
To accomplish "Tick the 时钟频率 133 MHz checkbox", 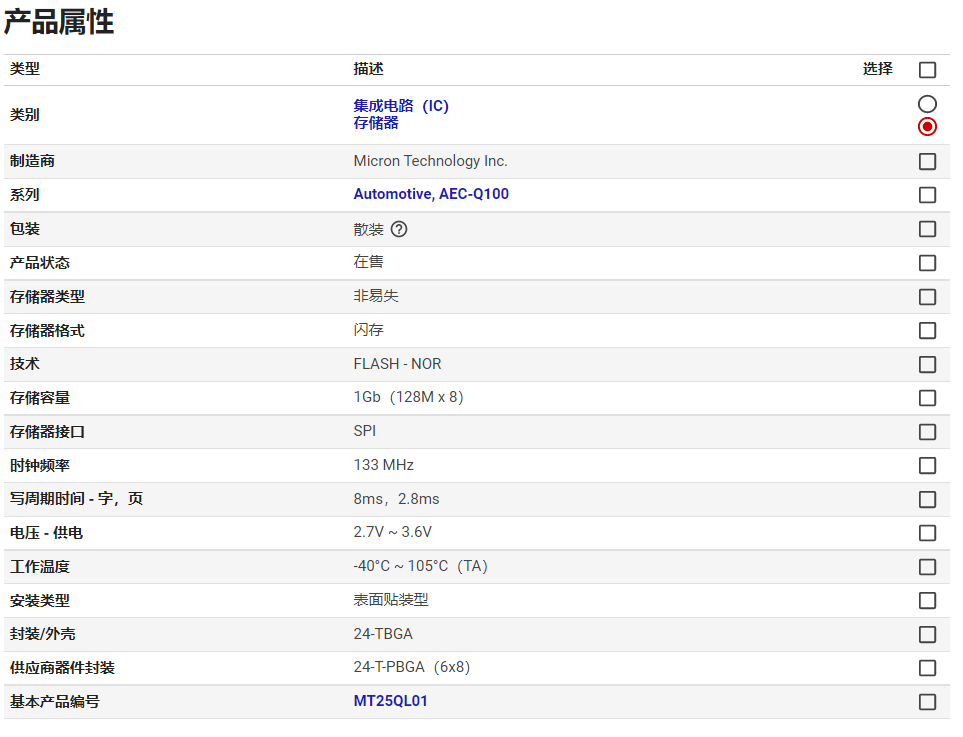I will tap(927, 466).
